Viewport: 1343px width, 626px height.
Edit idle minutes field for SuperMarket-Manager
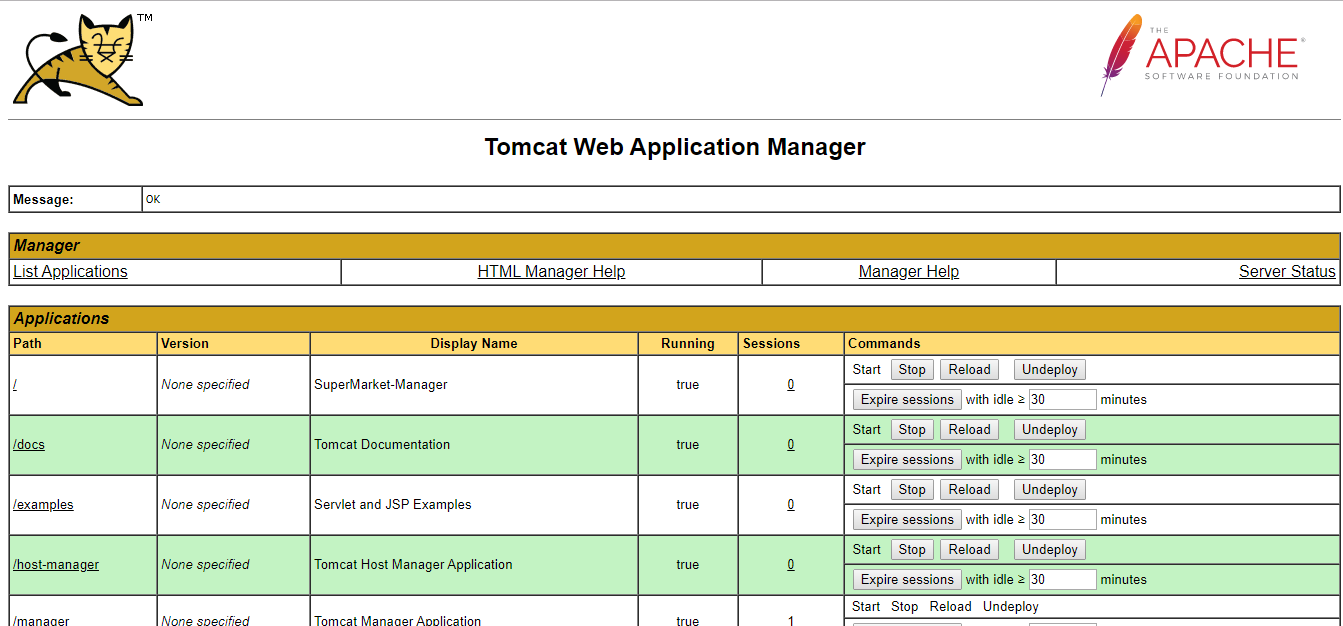pyautogui.click(x=1063, y=400)
